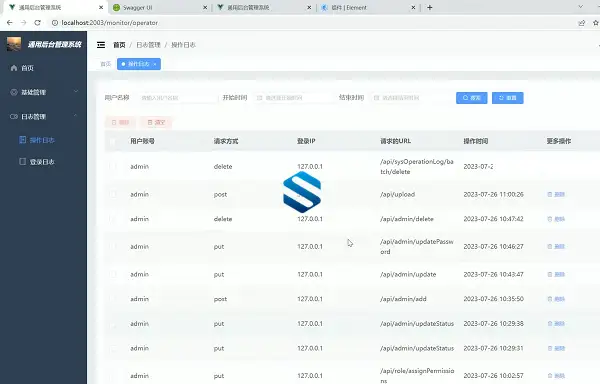Close the 操作日志 page tag
Viewport: 600px width, 384px height.
[x=155, y=64]
